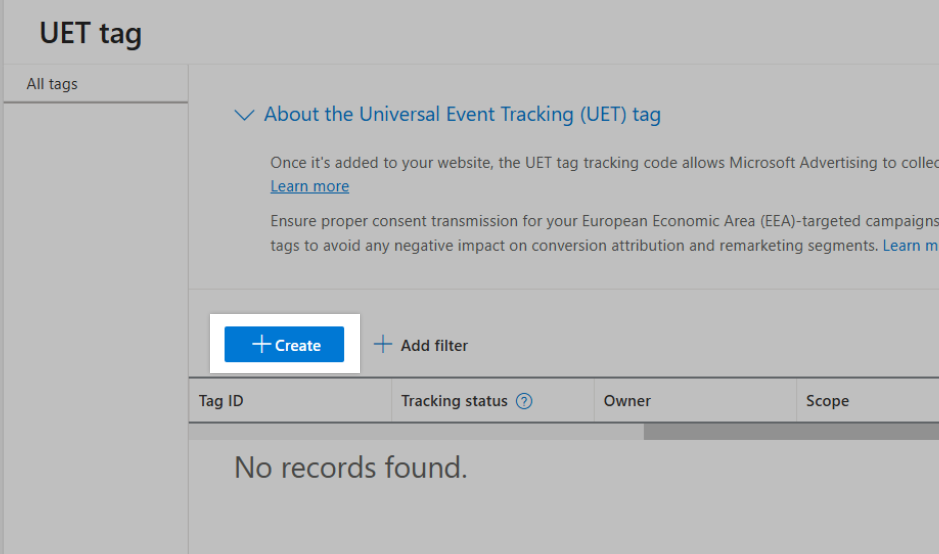Select the Add filter label
The image size is (939, 554).
coord(434,346)
